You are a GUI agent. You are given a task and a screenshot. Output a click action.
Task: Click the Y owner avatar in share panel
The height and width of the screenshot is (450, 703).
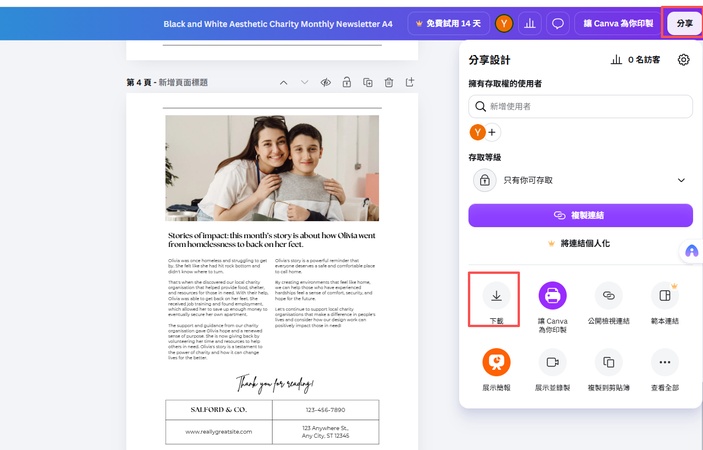coord(477,132)
